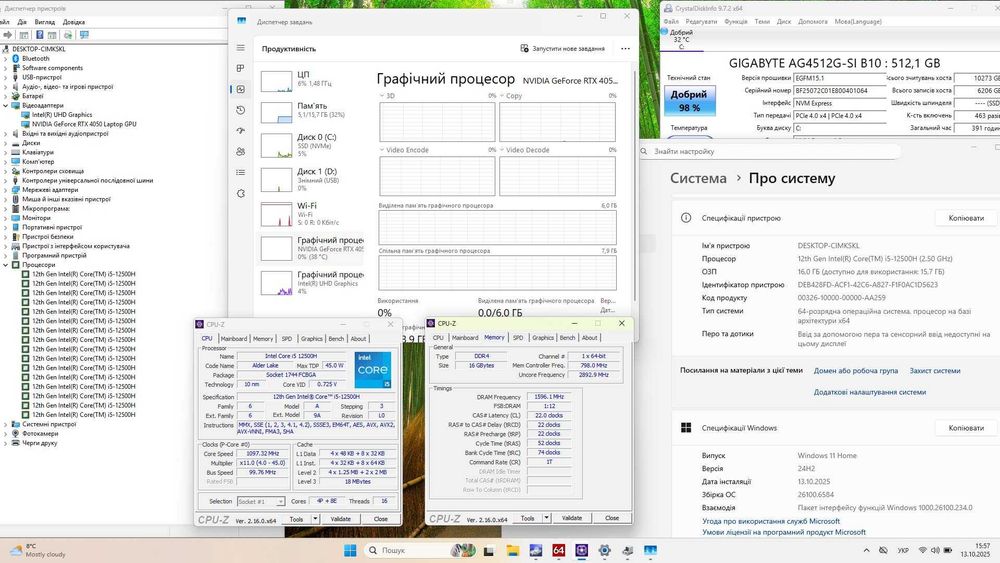Open the three-dots more options in Task Manager
Viewport: 1000px width, 563px height.
coord(625,48)
